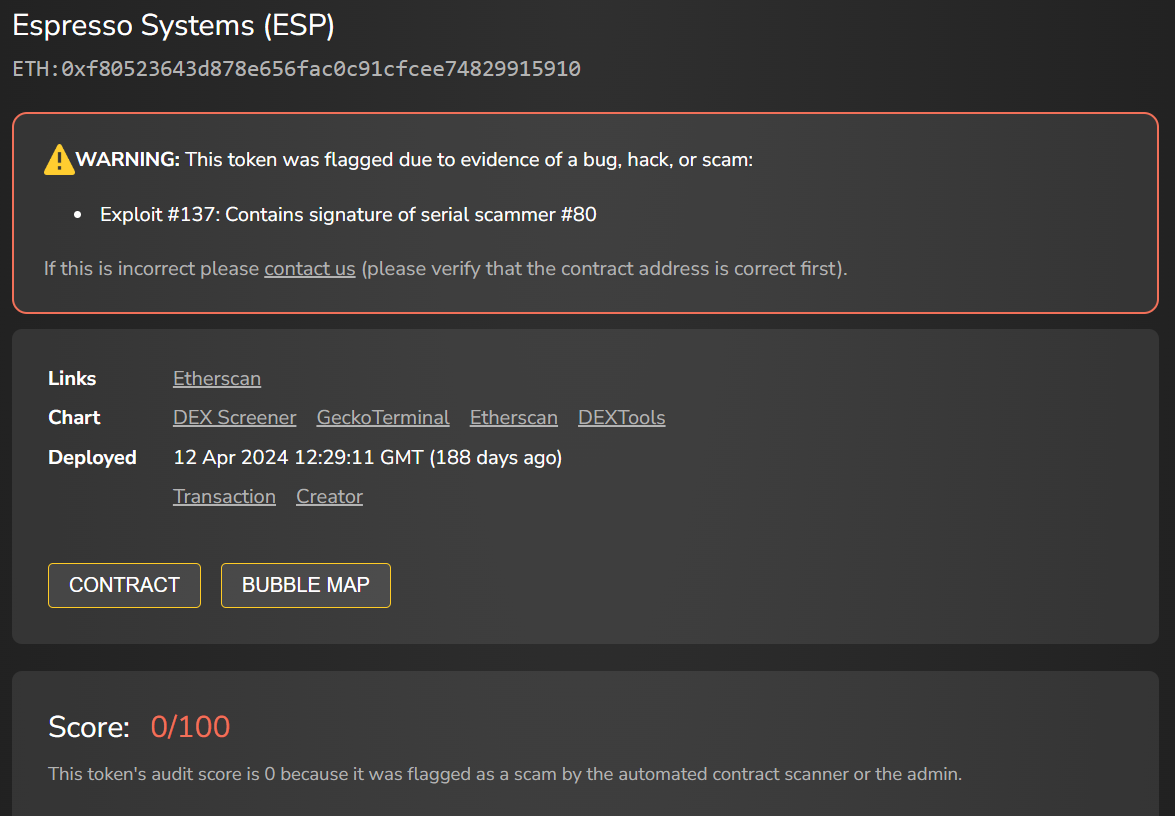Image resolution: width=1175 pixels, height=816 pixels.
Task: Click the Exploit #137 bullet text
Action: (x=348, y=214)
